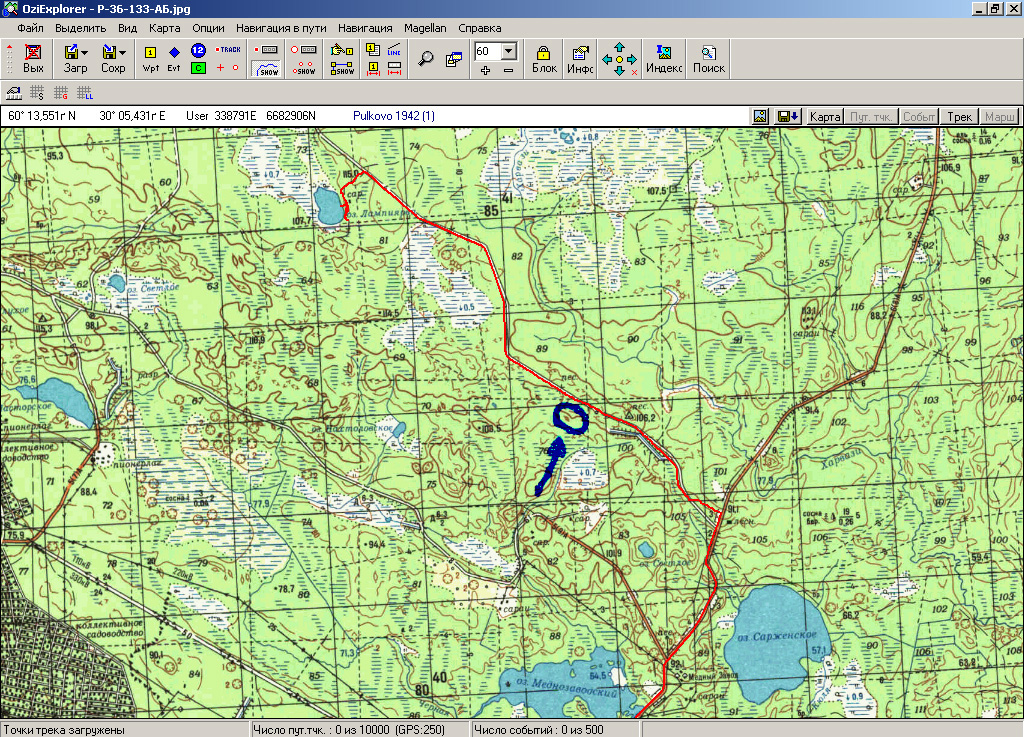Open the zoom level 60 dropdown
Image resolution: width=1024 pixels, height=737 pixels.
(x=508, y=51)
